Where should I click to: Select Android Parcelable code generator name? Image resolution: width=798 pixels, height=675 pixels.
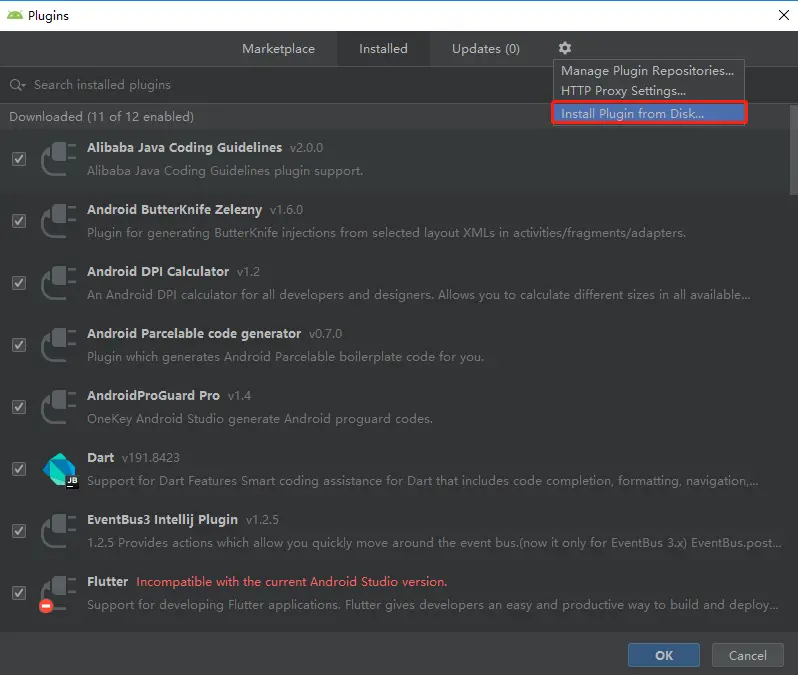[x=194, y=334]
